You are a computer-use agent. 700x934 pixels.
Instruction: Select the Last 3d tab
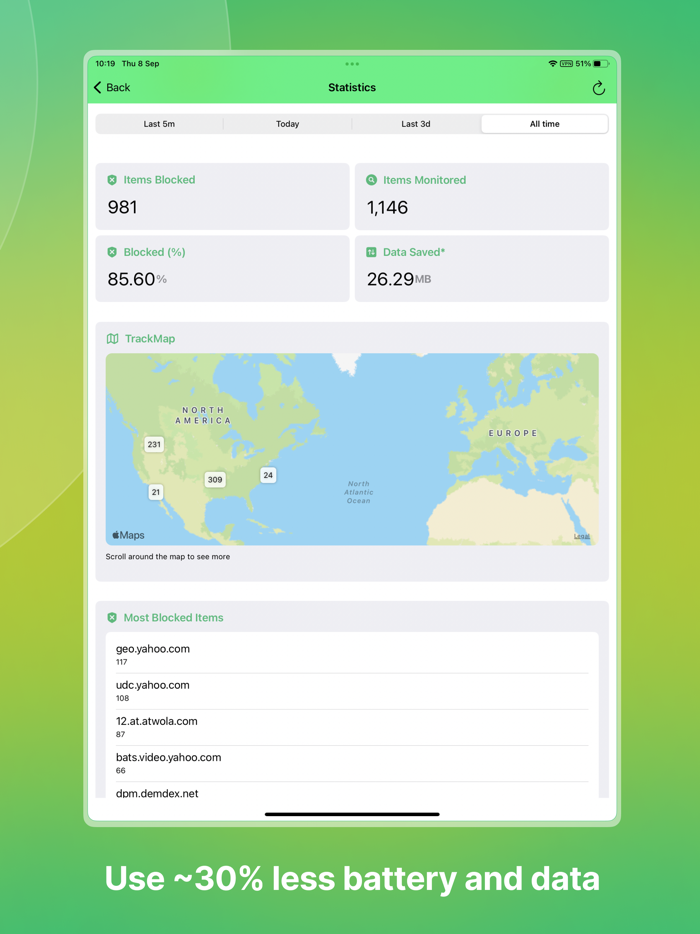pos(416,124)
